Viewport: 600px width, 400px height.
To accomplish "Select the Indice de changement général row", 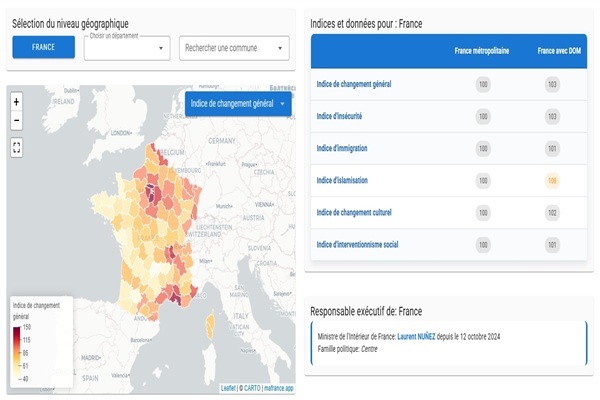I will click(353, 84).
